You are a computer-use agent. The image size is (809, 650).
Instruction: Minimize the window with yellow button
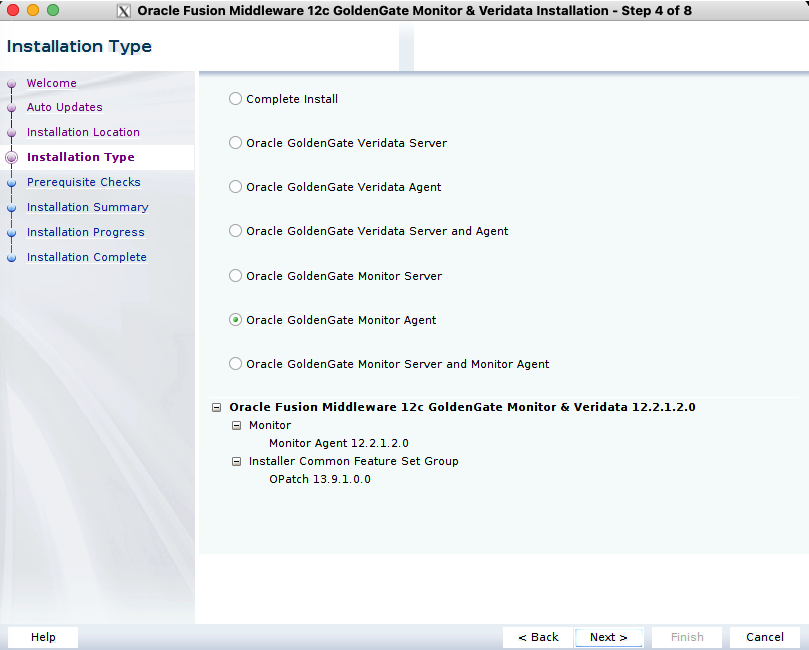33,10
